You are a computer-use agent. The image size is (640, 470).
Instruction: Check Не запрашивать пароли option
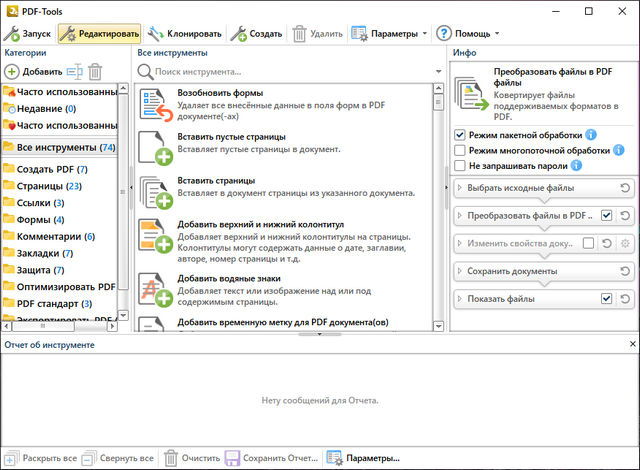[460, 165]
